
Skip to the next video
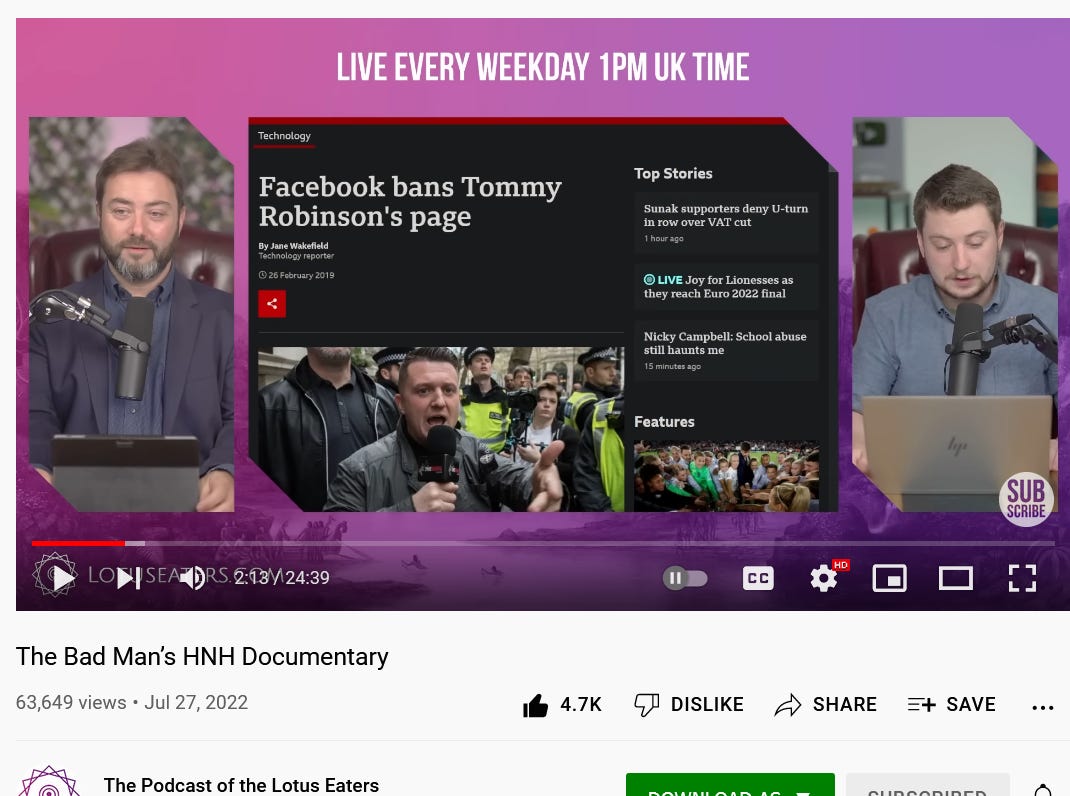click(x=128, y=578)
